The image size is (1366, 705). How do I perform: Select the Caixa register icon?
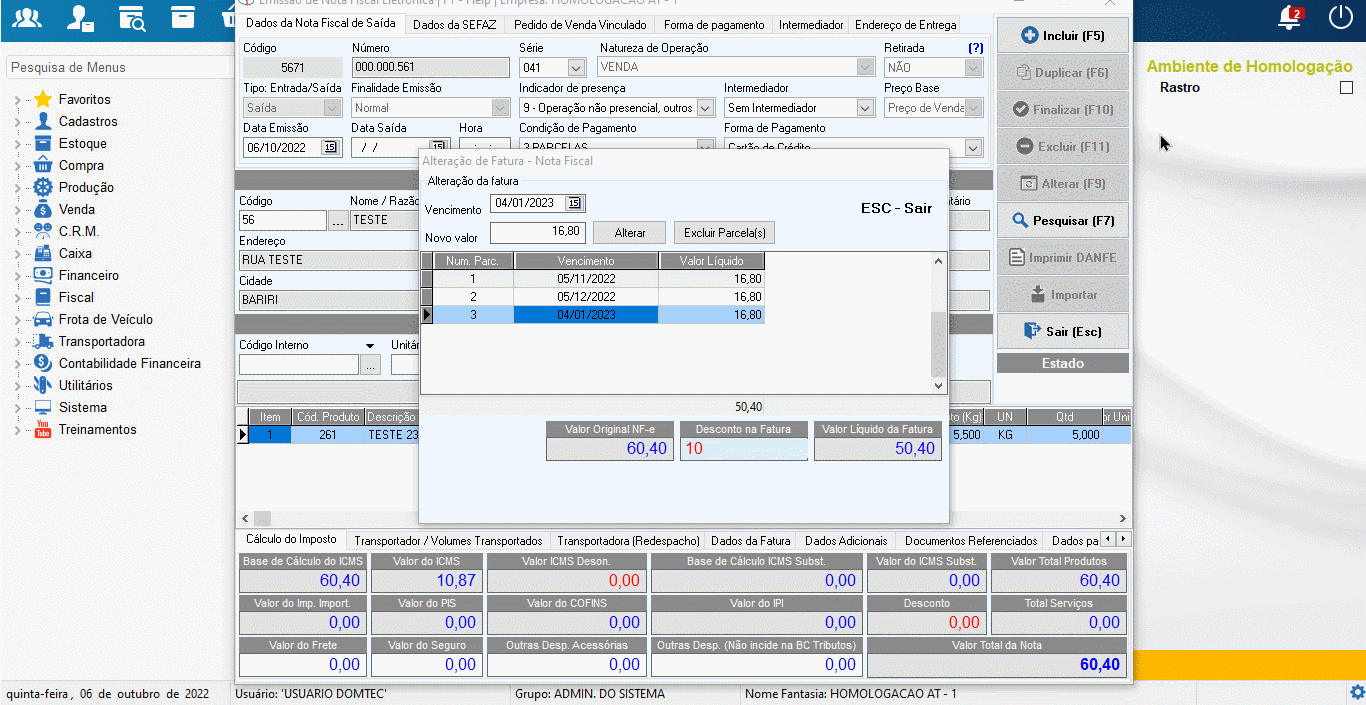pyautogui.click(x=42, y=253)
